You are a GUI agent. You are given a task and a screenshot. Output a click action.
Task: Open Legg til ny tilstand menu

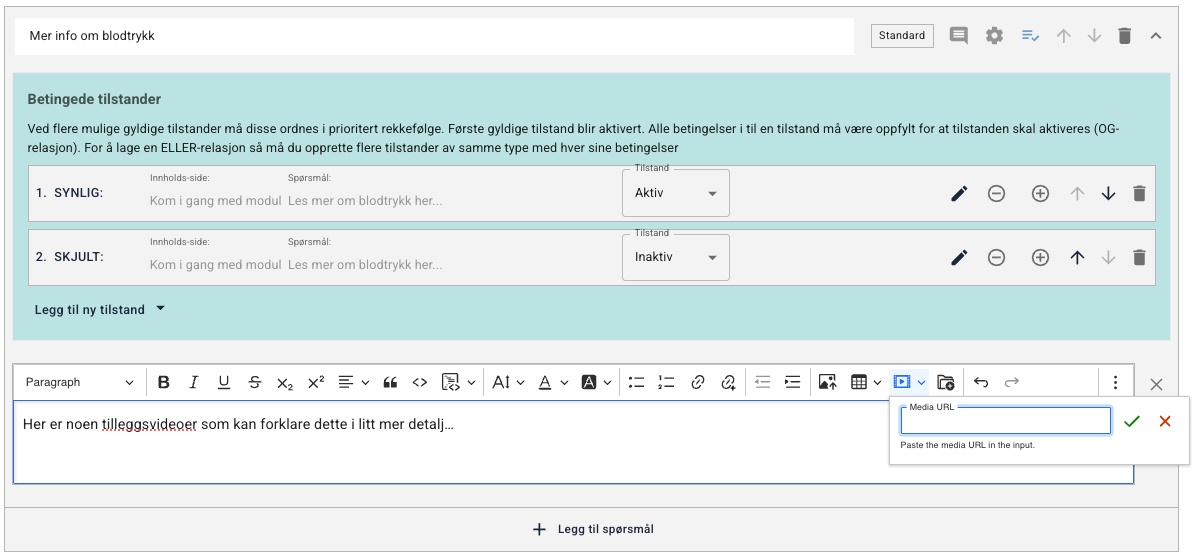click(x=100, y=309)
